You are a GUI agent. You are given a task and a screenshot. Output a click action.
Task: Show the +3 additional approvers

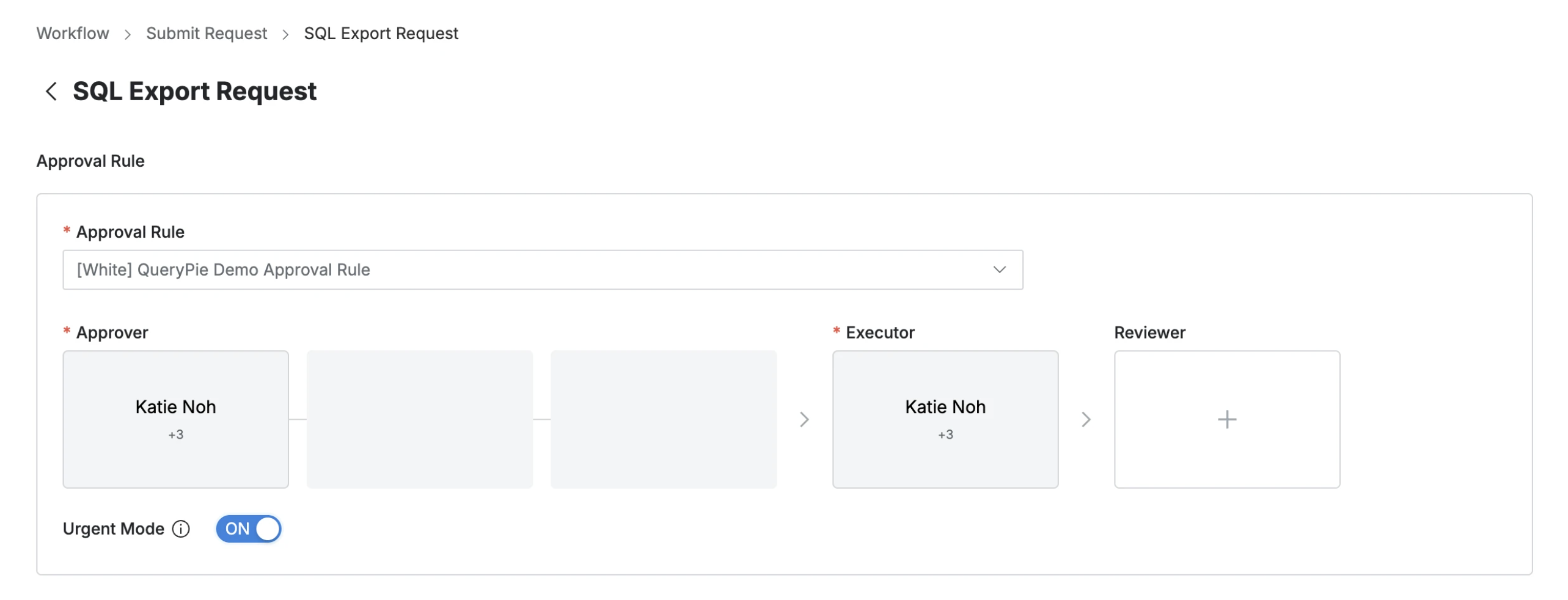(176, 434)
